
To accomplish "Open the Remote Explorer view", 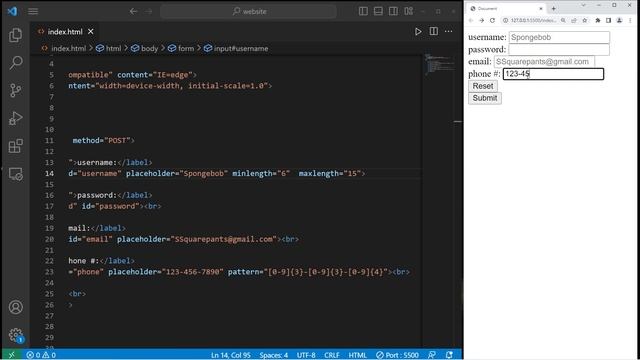I will (16, 174).
